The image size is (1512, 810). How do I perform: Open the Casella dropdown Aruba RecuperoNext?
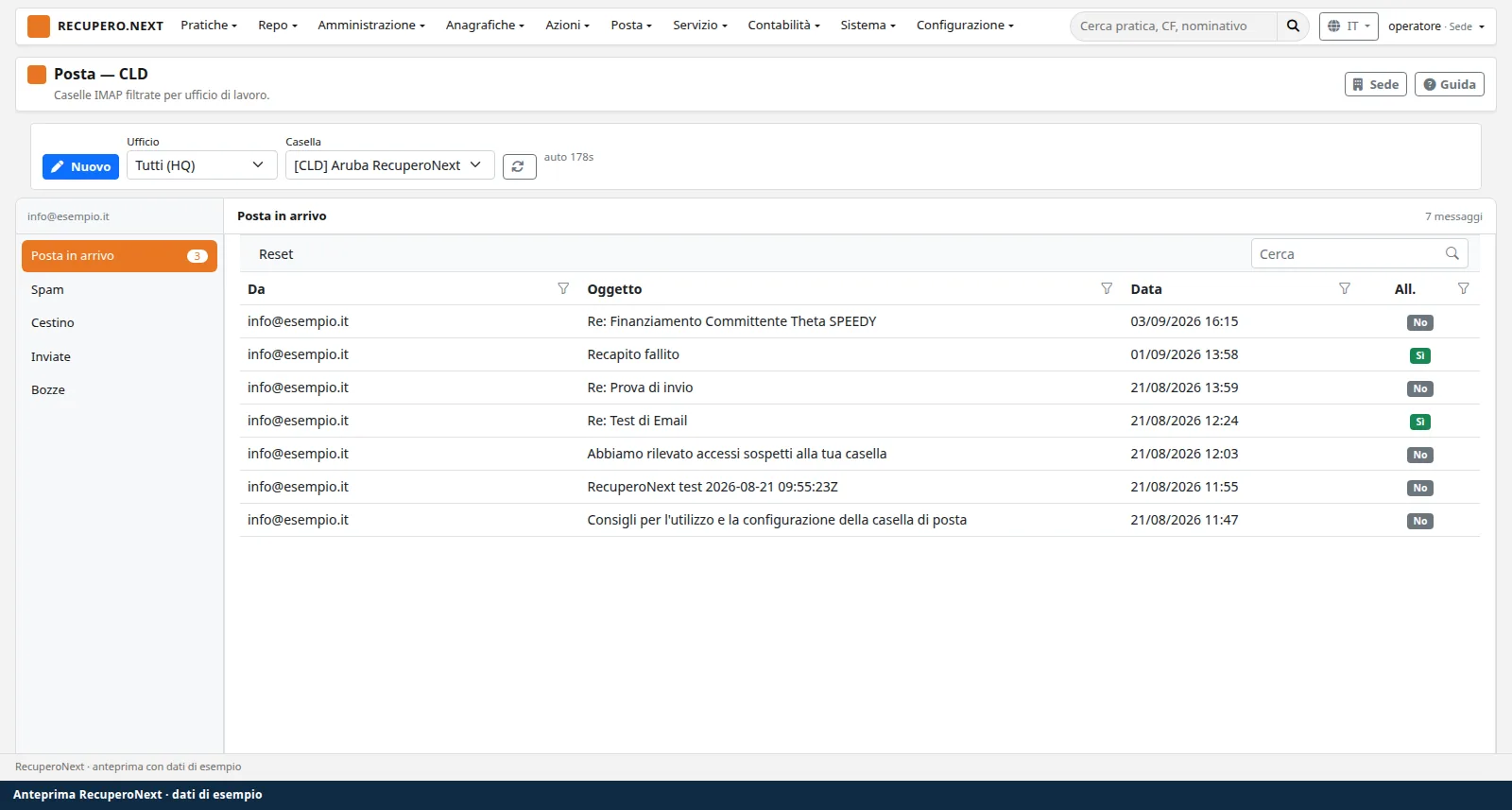click(389, 164)
